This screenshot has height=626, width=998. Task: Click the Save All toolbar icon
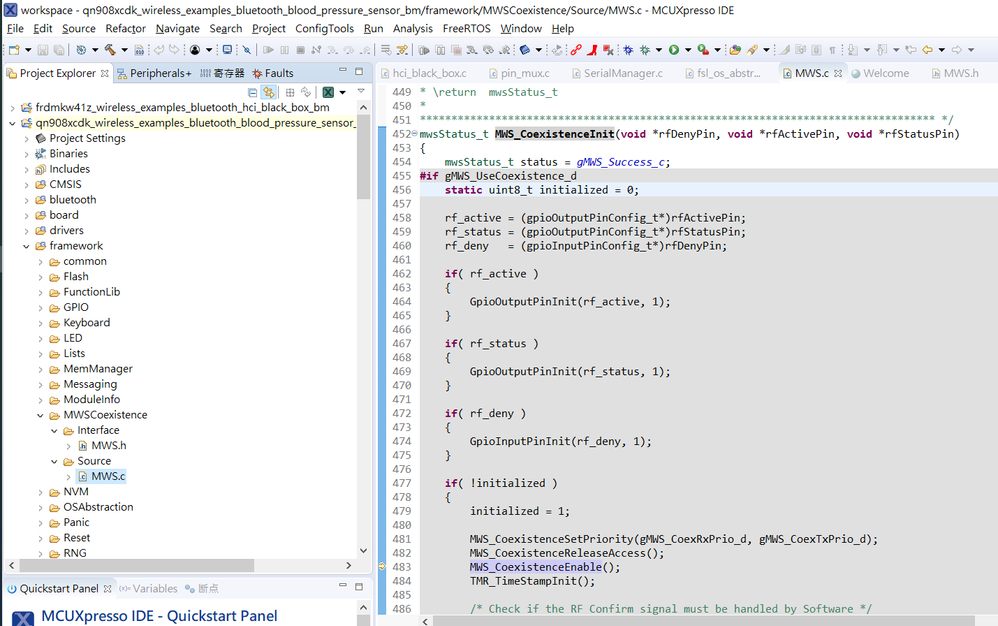coord(59,50)
